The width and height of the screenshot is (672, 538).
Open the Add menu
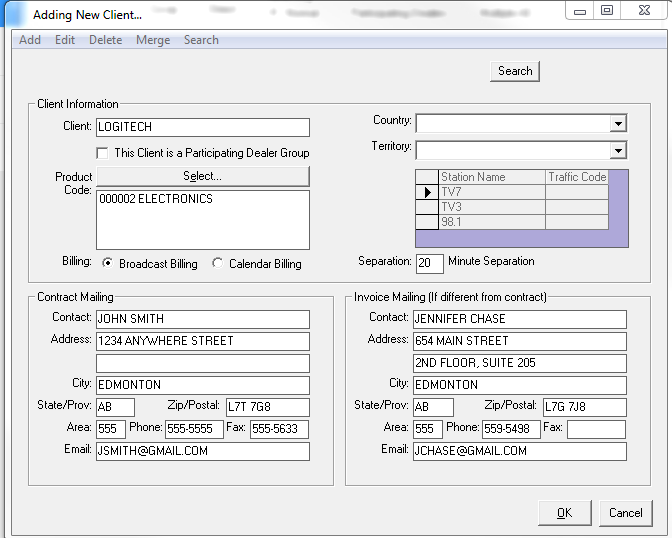pos(30,40)
